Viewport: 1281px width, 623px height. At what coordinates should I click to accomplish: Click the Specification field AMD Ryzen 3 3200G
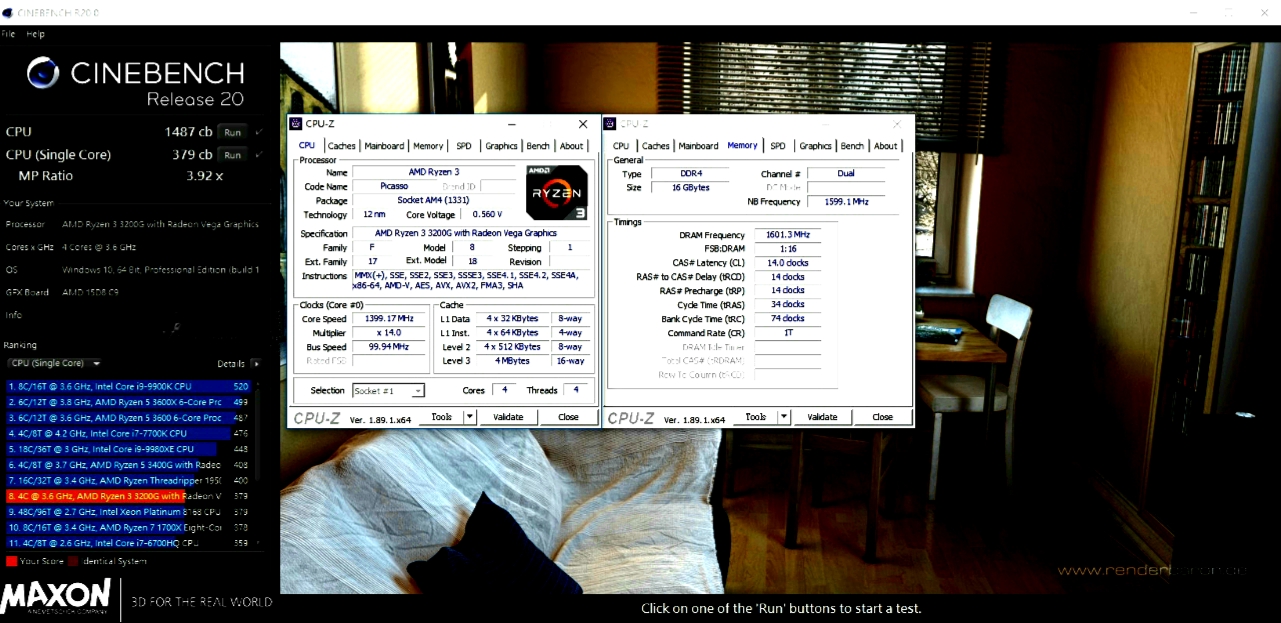tap(466, 233)
